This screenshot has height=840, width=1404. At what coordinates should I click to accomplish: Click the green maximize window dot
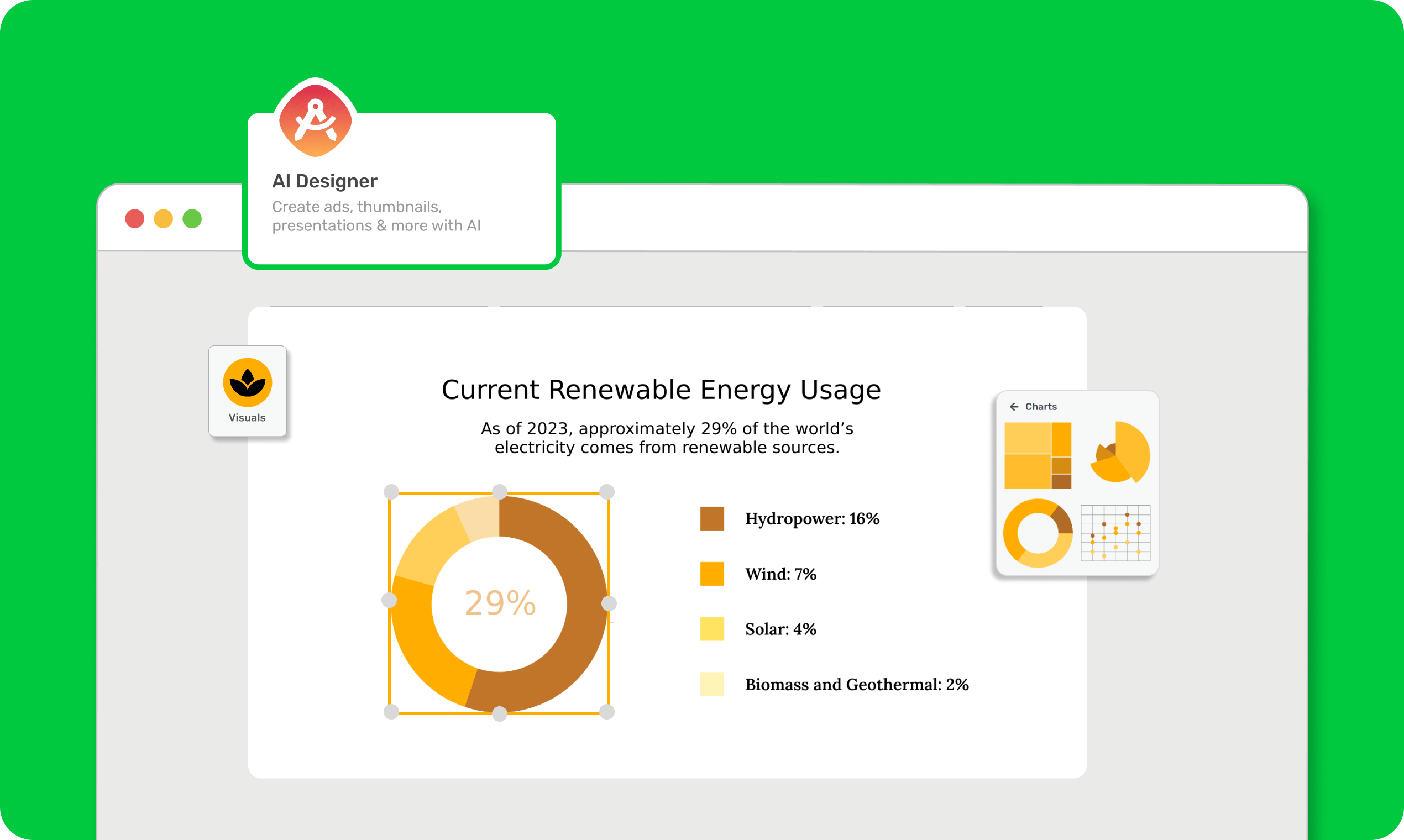pyautogui.click(x=192, y=218)
